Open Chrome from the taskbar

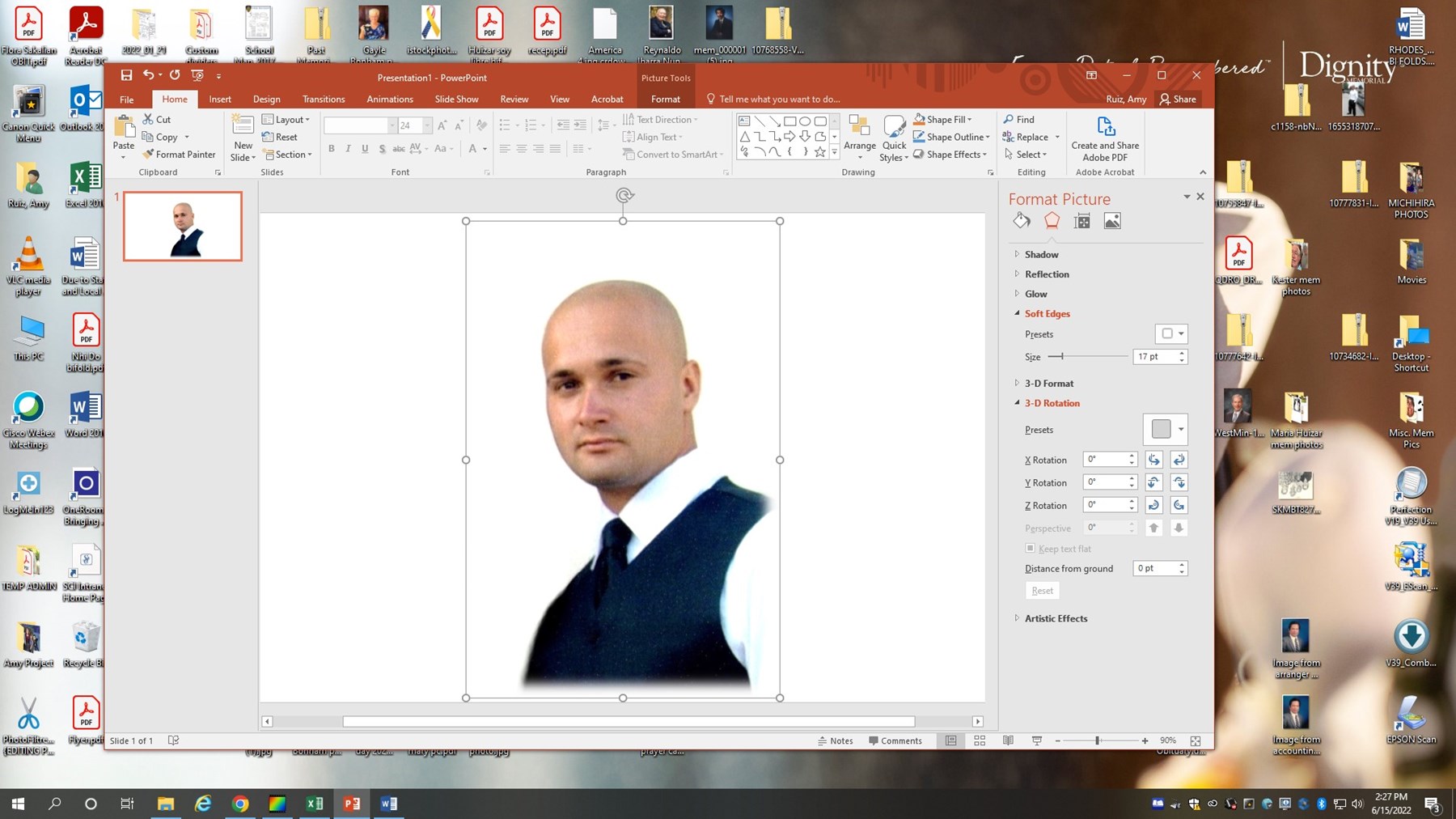[240, 804]
